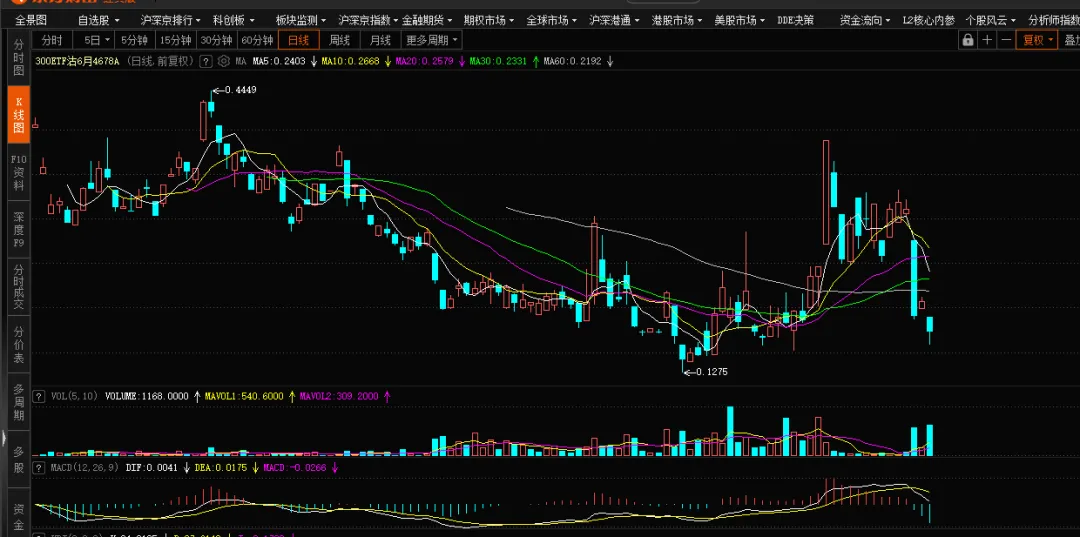
Task: Open MA indicator settings gear icon
Action: point(223,61)
